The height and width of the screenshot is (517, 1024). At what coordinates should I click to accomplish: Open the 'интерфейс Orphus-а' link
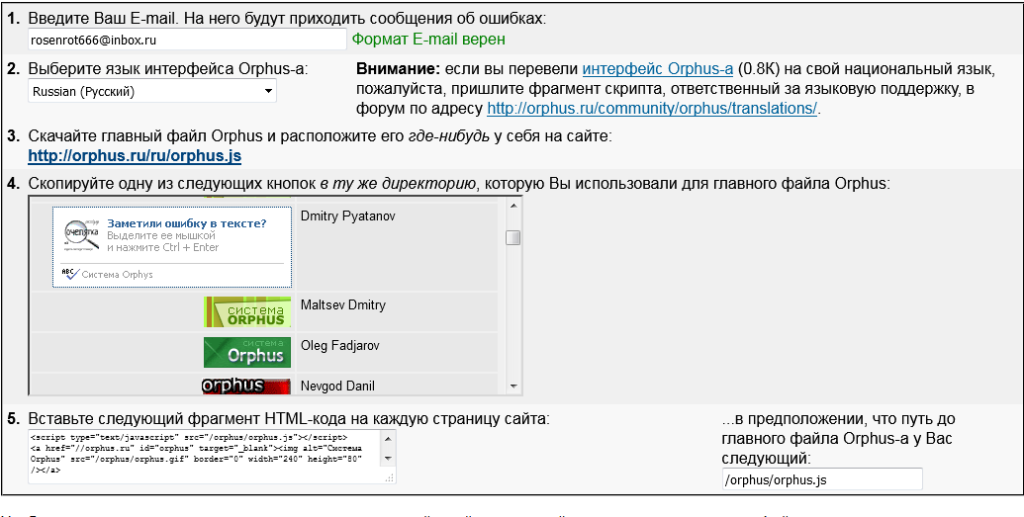(x=658, y=69)
